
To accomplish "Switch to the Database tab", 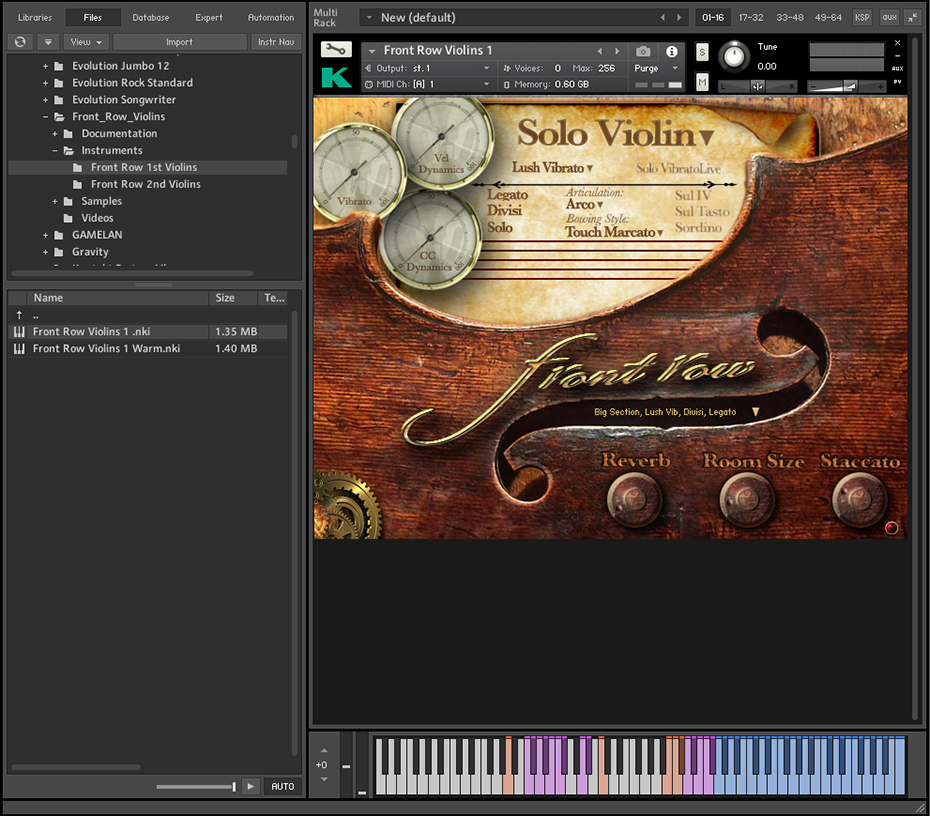I will point(151,18).
